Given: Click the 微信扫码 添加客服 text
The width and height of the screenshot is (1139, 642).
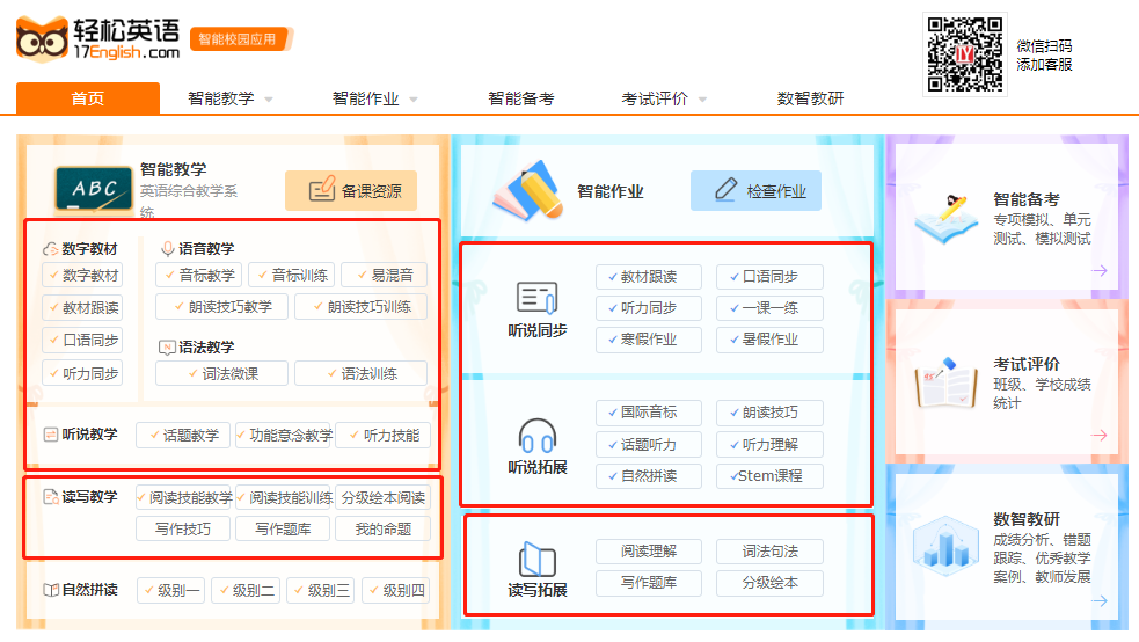Looking at the screenshot, I should [1044, 55].
